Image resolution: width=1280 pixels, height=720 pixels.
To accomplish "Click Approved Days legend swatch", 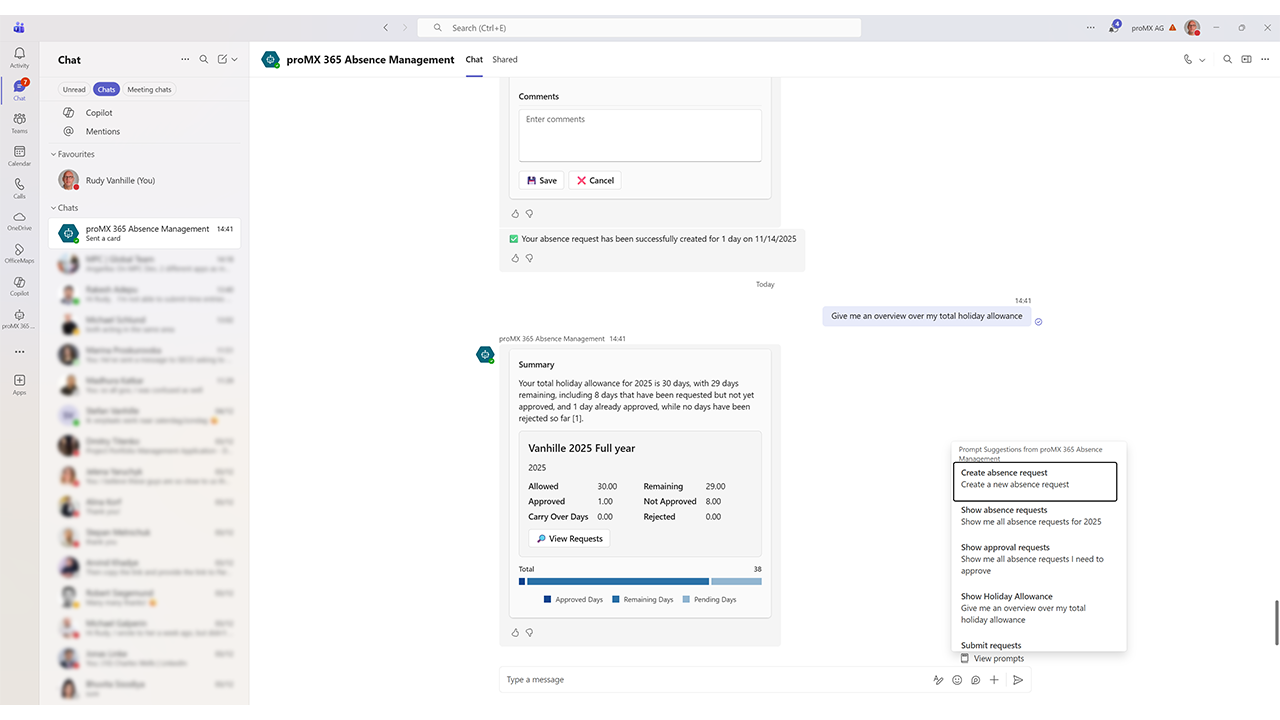I will (x=548, y=600).
